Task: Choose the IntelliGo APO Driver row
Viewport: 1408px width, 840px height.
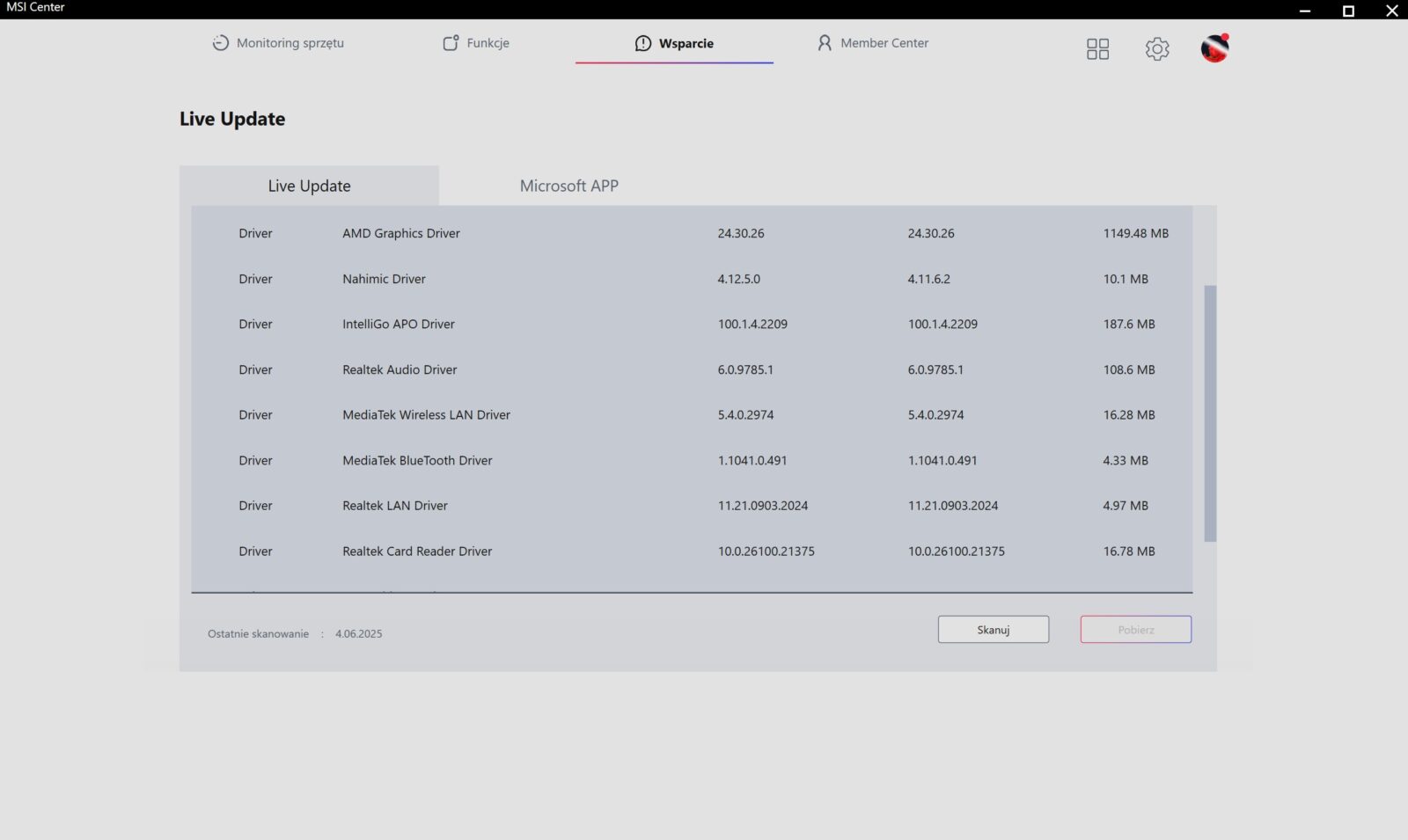Action: pyautogui.click(x=399, y=324)
